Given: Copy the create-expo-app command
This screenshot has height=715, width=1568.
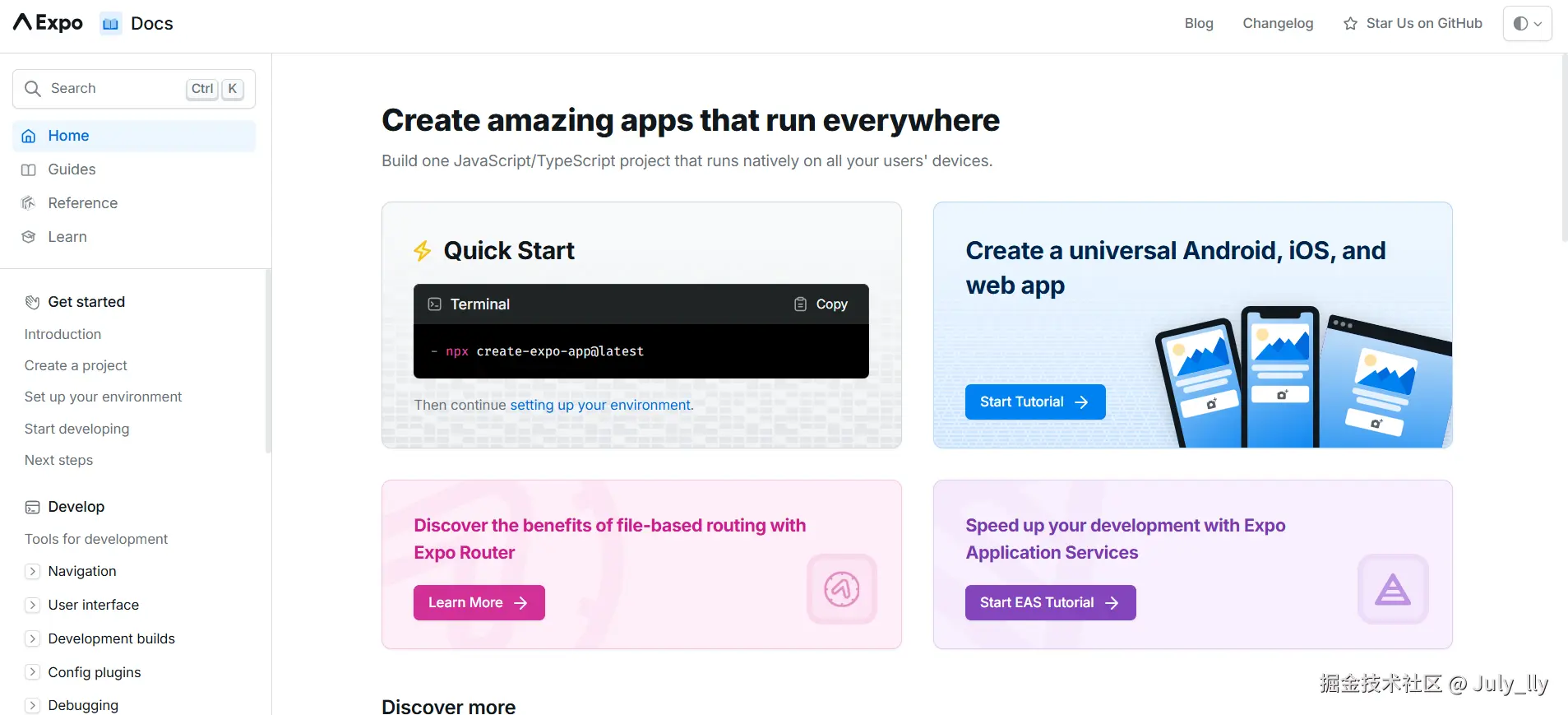Looking at the screenshot, I should pyautogui.click(x=821, y=304).
